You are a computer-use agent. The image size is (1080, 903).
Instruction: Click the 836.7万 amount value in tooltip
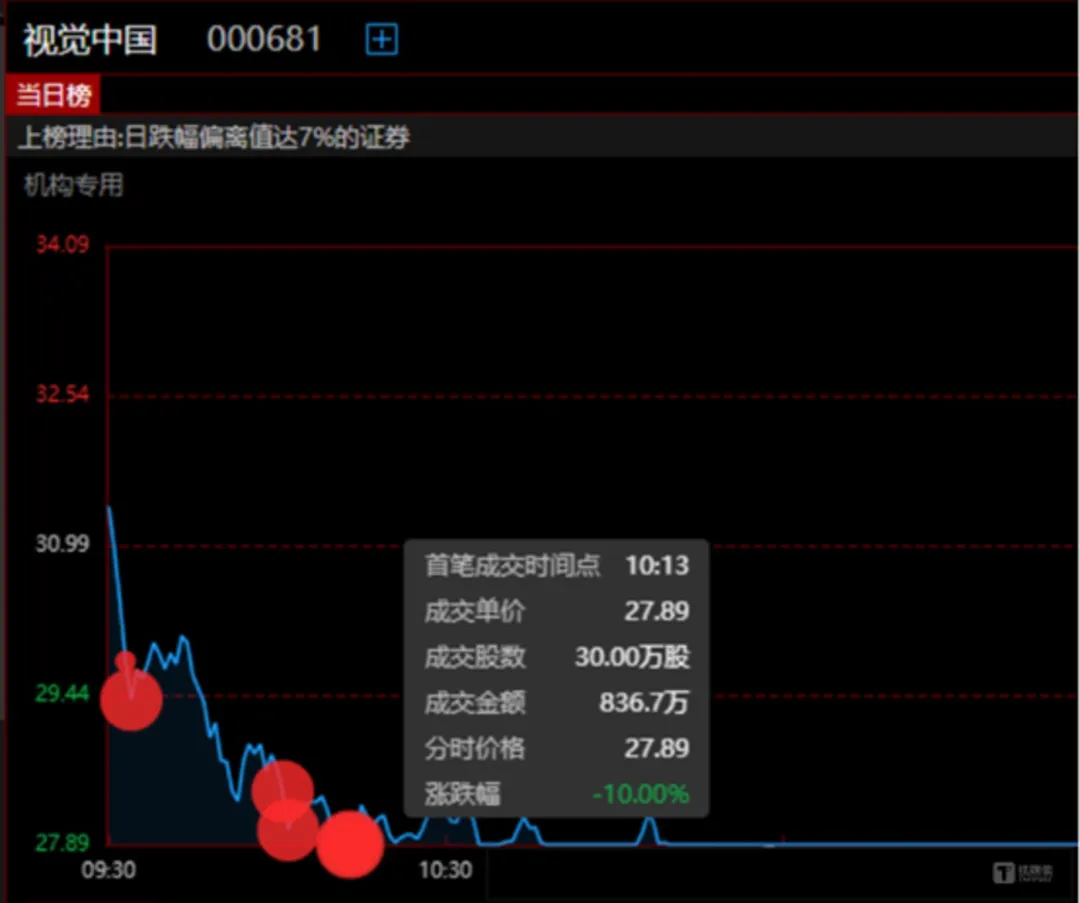[x=644, y=703]
